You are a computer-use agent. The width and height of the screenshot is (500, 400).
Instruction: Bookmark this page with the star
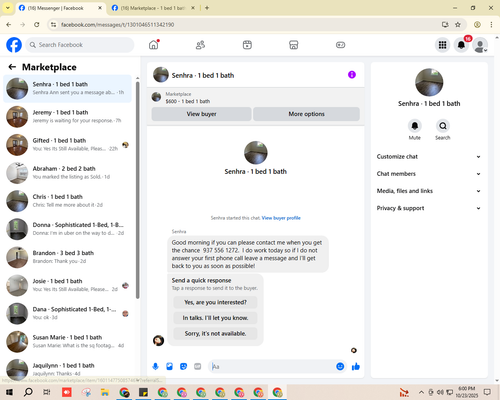click(458, 24)
